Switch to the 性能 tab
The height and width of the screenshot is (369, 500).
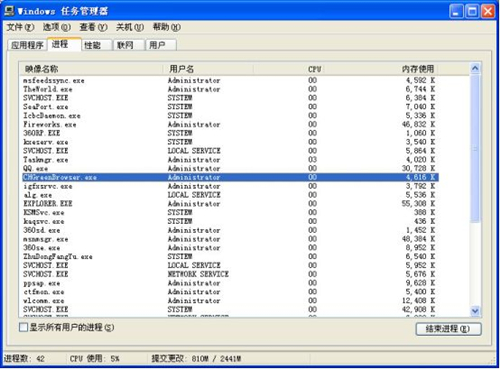click(x=96, y=45)
